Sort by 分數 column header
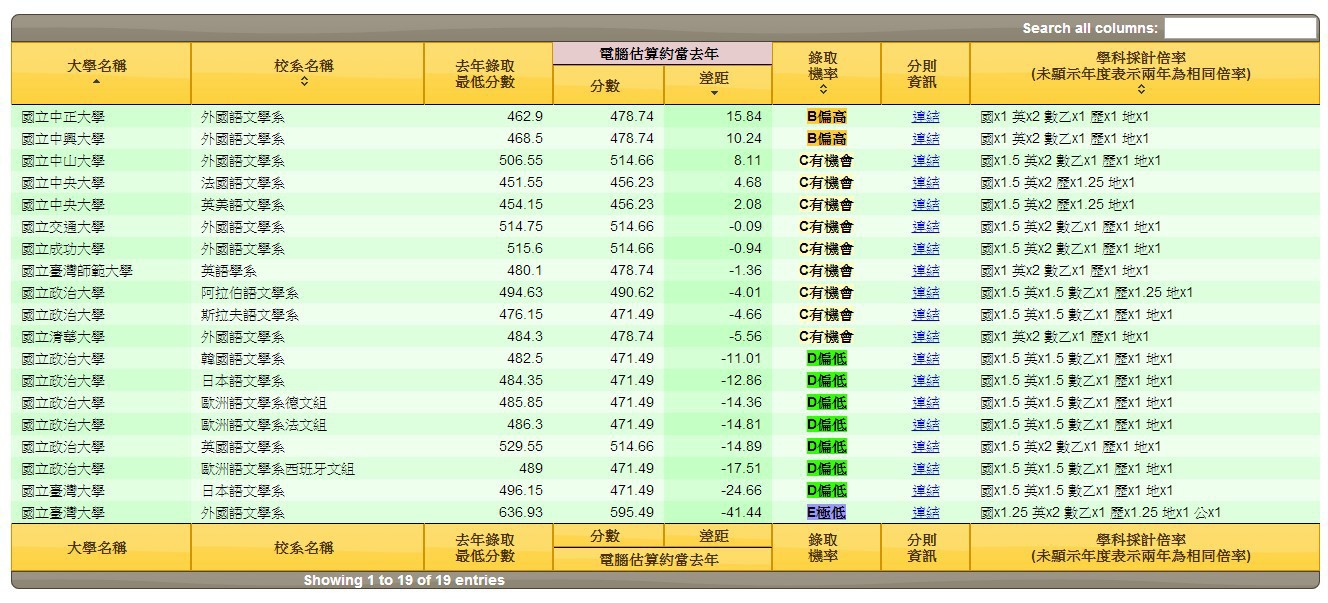Image resolution: width=1328 pixels, height=603 pixels. click(x=607, y=85)
